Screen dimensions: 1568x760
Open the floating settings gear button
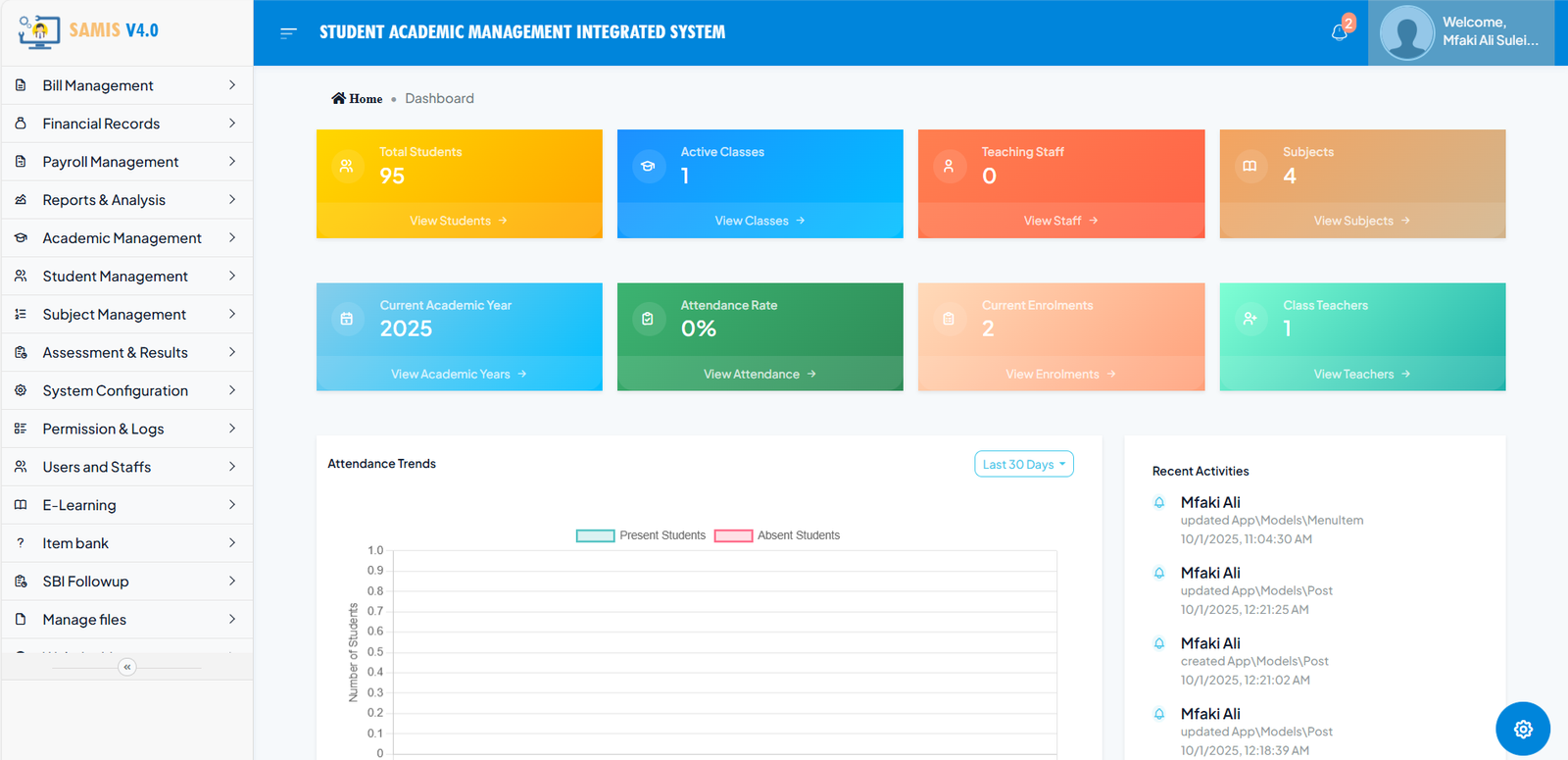point(1522,729)
